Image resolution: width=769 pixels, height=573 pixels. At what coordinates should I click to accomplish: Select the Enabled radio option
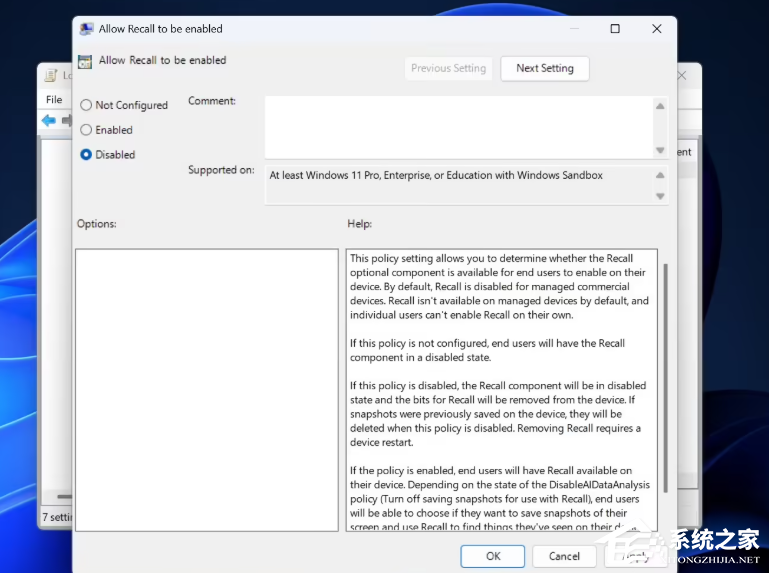pyautogui.click(x=86, y=130)
